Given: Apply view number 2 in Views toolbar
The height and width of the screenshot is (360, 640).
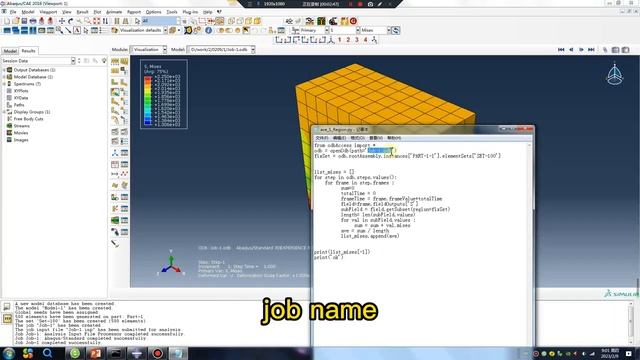Looking at the screenshot, I should [348, 40].
